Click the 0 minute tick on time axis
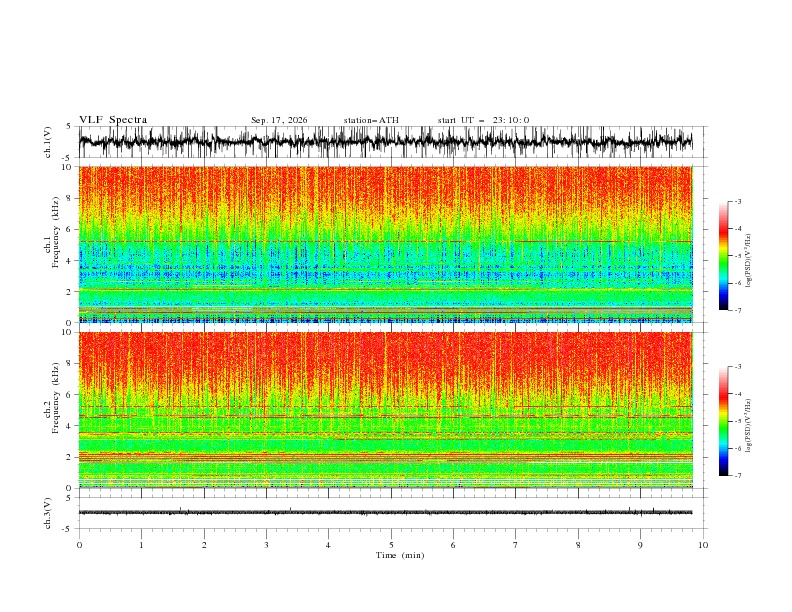Image resolution: width=792 pixels, height=612 pixels. pyautogui.click(x=79, y=545)
